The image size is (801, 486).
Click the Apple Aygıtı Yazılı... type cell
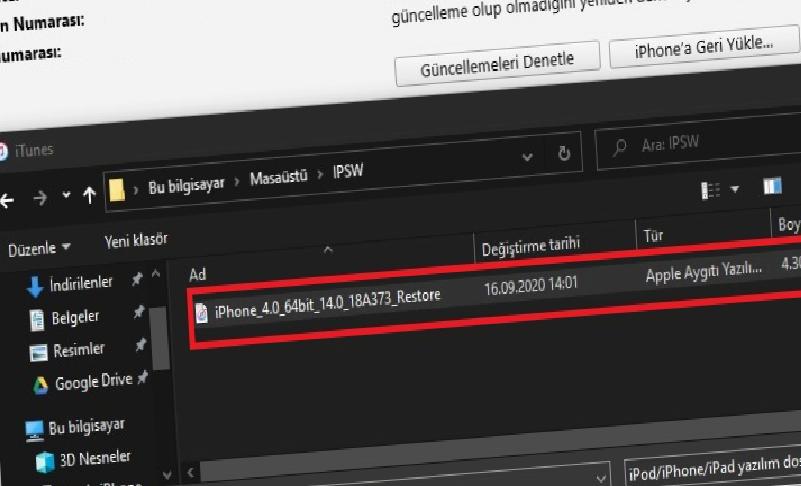[703, 271]
